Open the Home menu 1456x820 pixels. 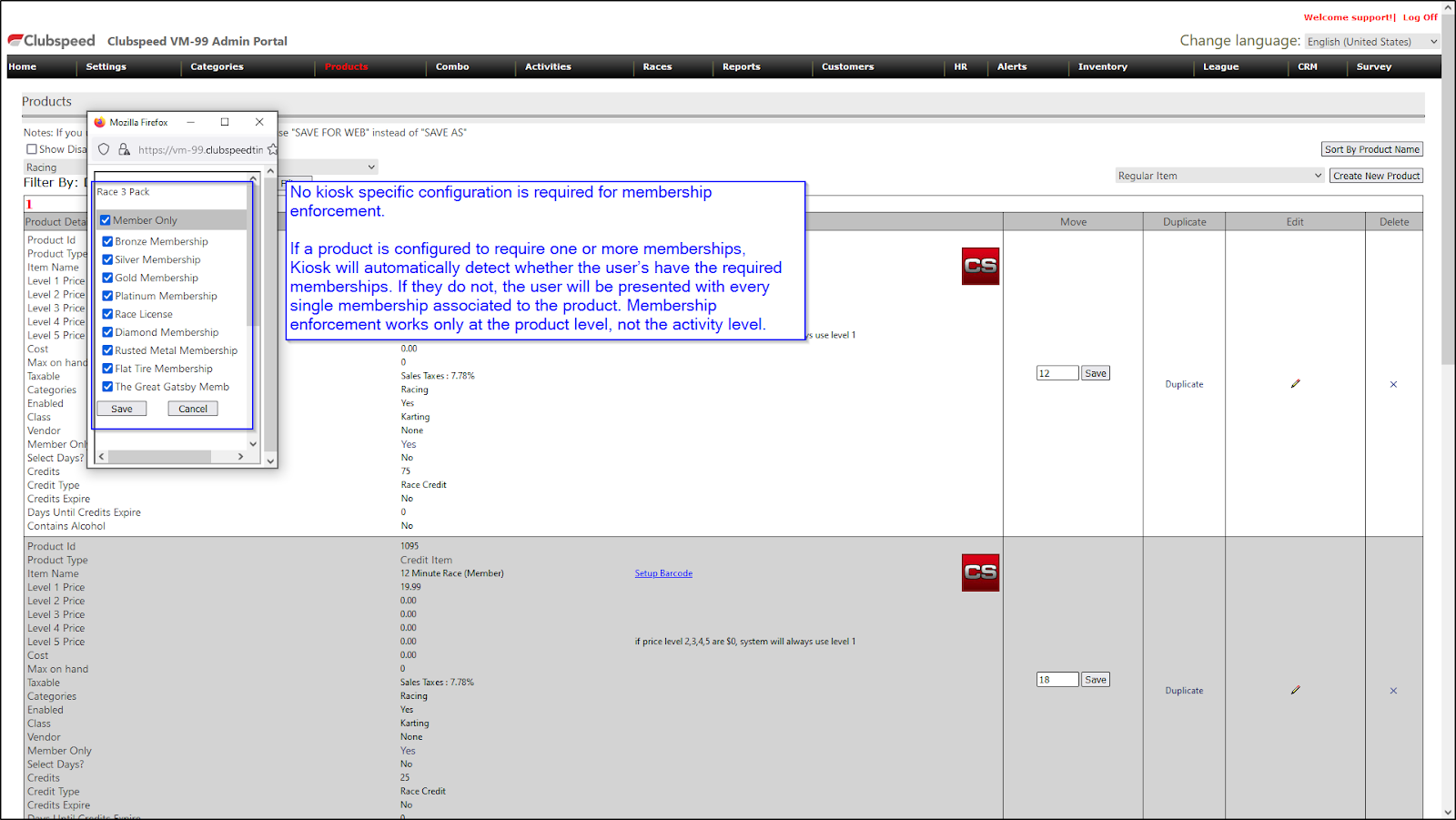pos(23,66)
